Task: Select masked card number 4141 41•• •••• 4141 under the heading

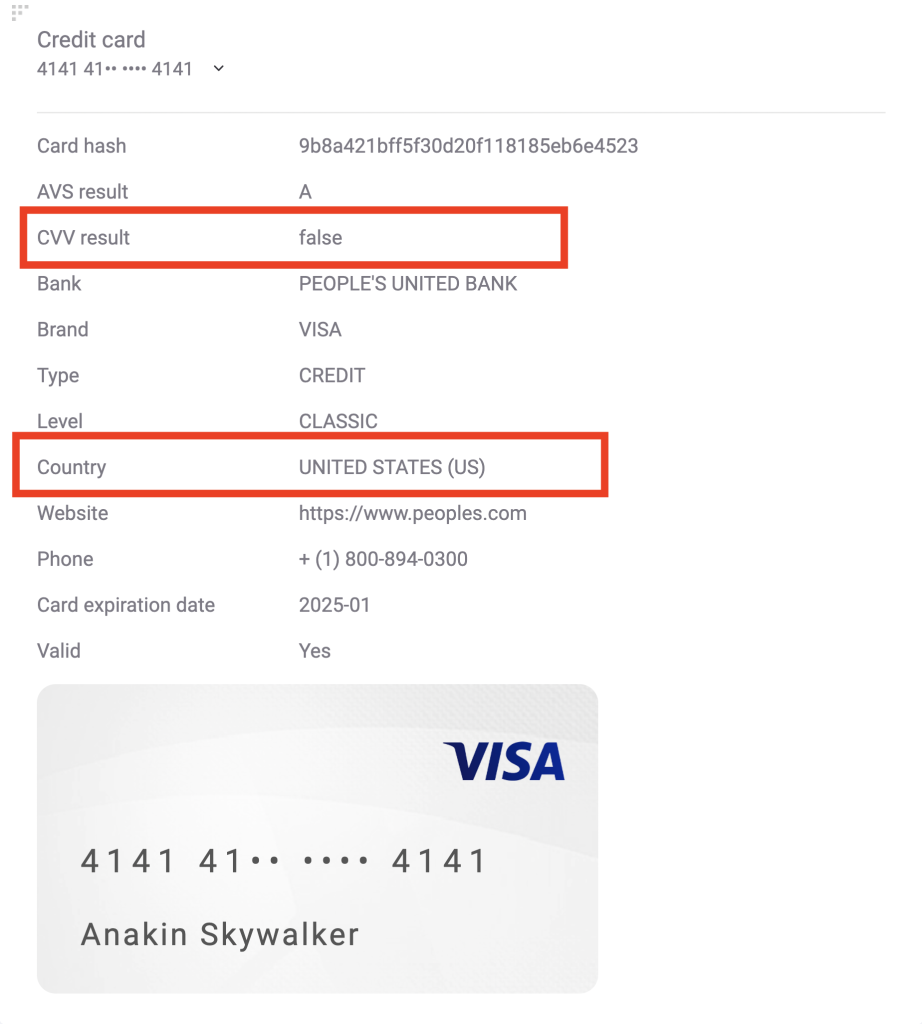Action: tap(115, 69)
